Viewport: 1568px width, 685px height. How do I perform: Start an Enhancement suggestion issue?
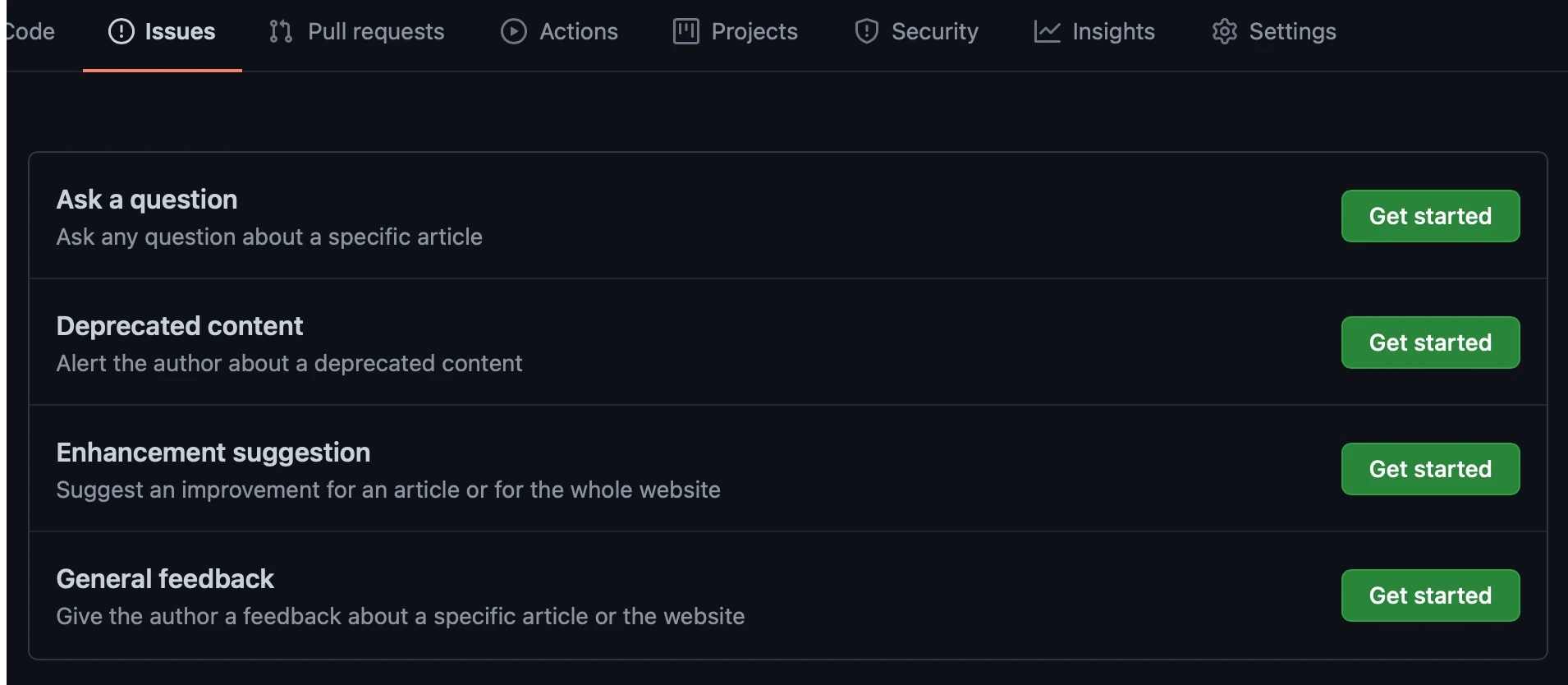pos(1430,469)
